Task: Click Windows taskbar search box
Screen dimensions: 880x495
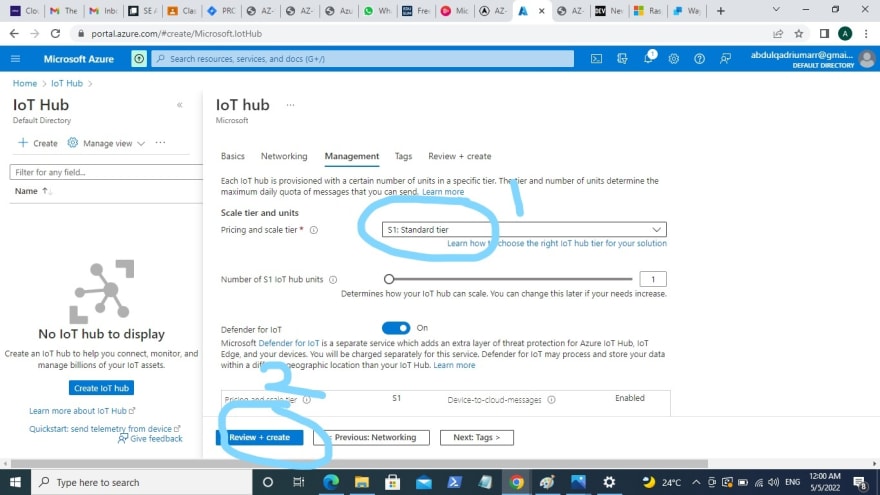Action: [x=141, y=482]
